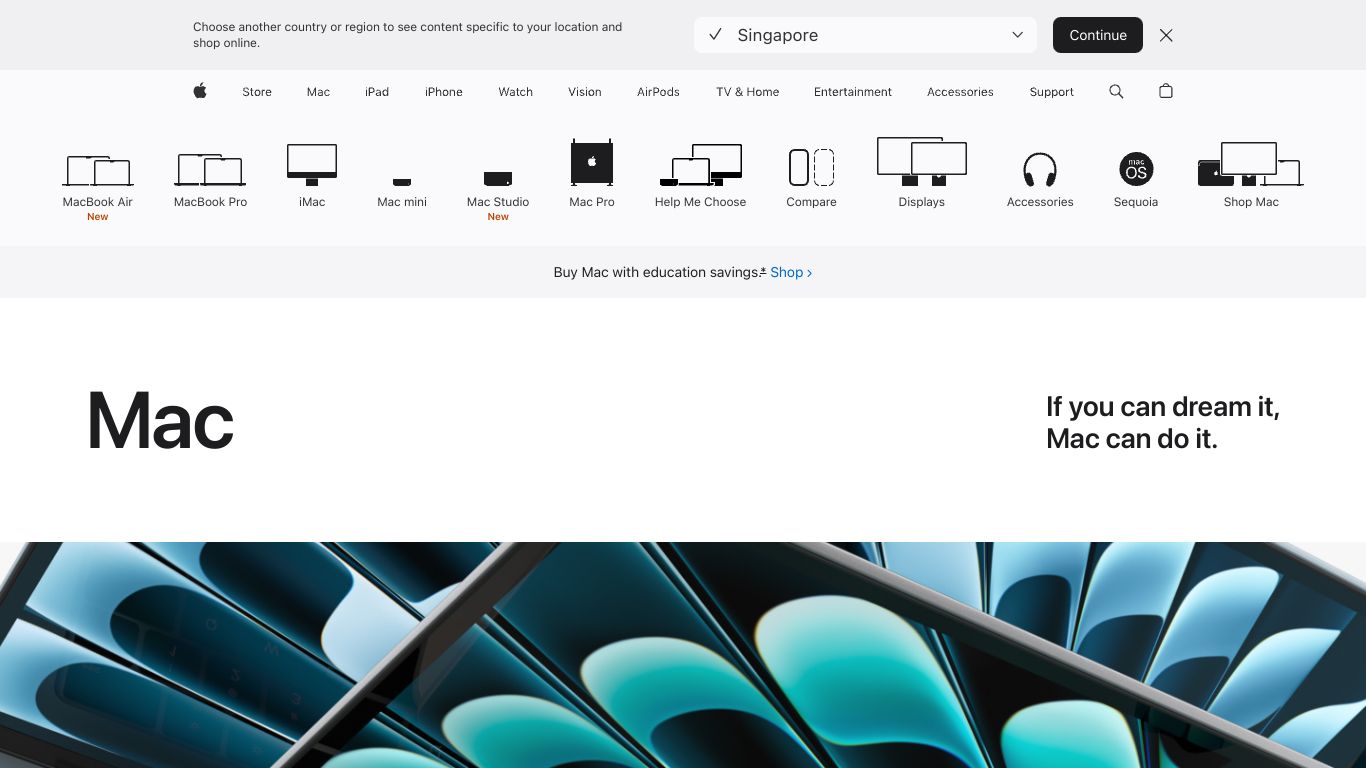This screenshot has width=1366, height=768.
Task: Click the large Mac page heading
Action: coord(161,421)
